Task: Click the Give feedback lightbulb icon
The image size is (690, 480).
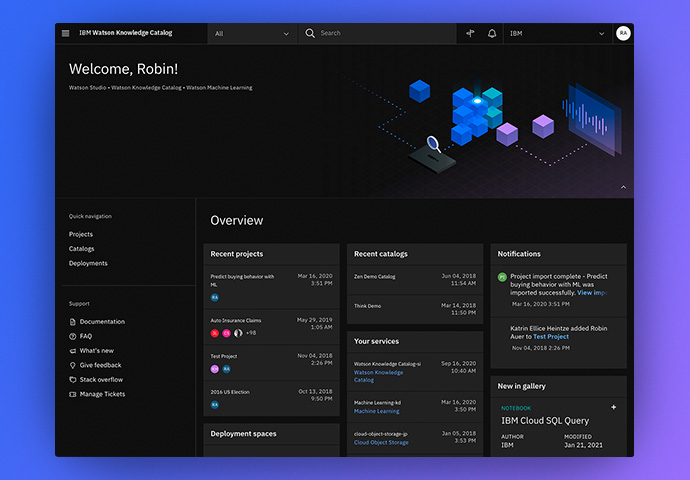Action: 73,365
